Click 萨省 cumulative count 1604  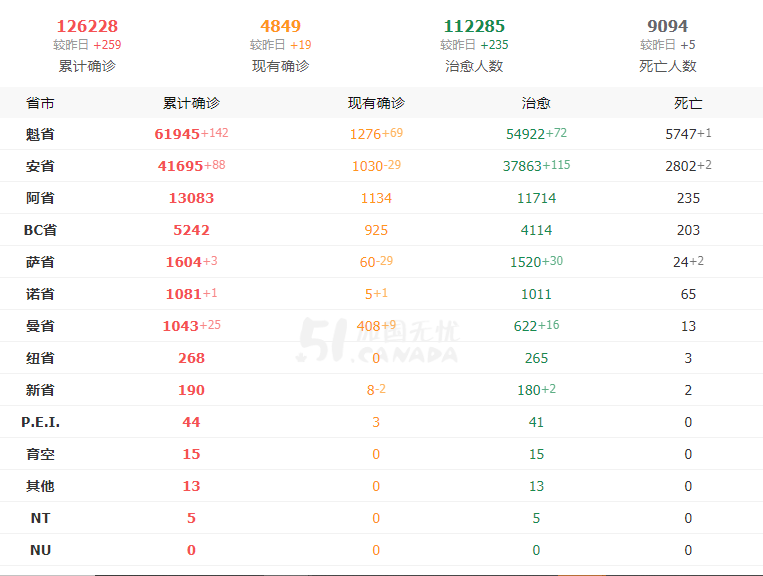click(x=184, y=262)
